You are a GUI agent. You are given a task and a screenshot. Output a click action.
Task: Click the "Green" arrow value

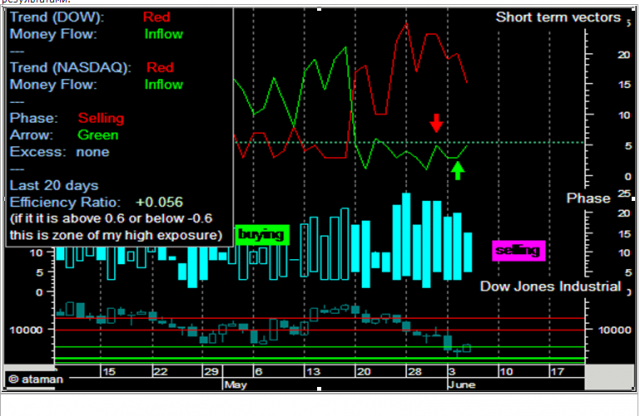pyautogui.click(x=98, y=135)
